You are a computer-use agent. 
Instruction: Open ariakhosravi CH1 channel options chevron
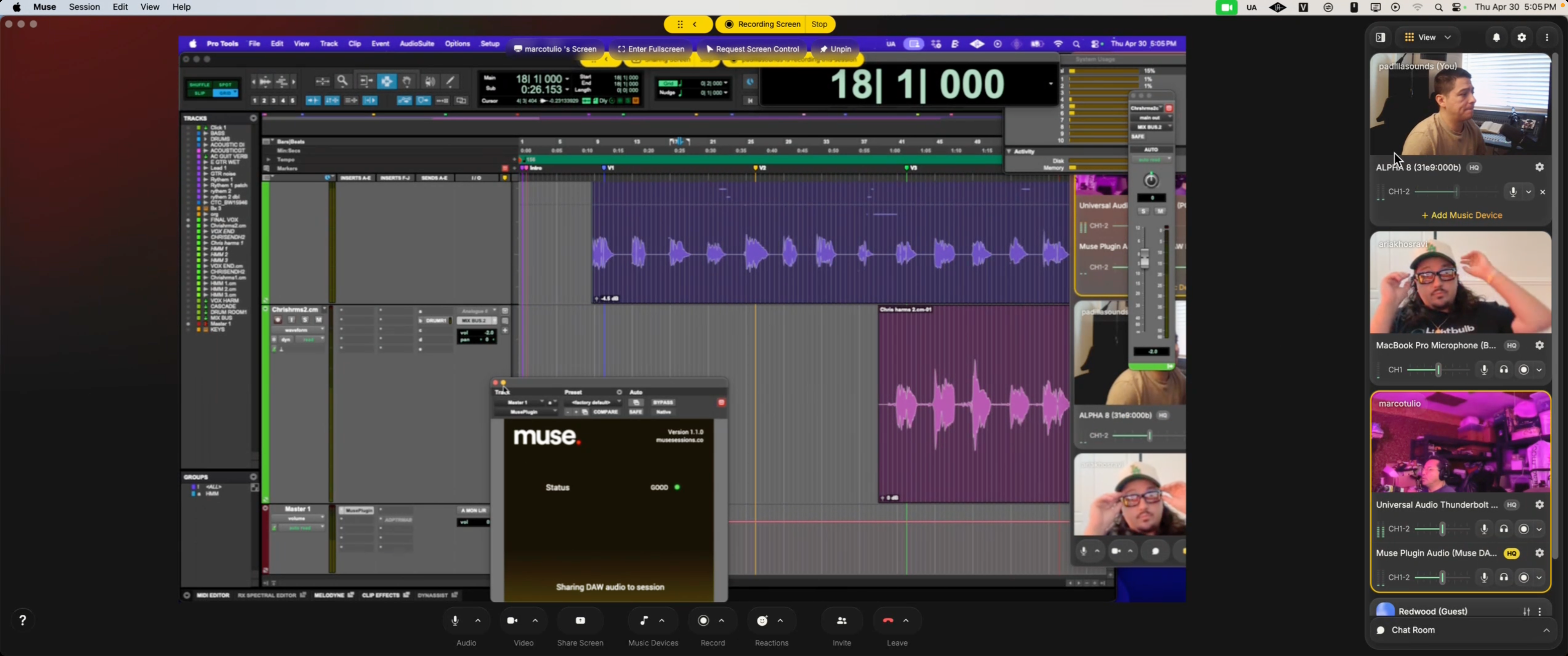1539,369
